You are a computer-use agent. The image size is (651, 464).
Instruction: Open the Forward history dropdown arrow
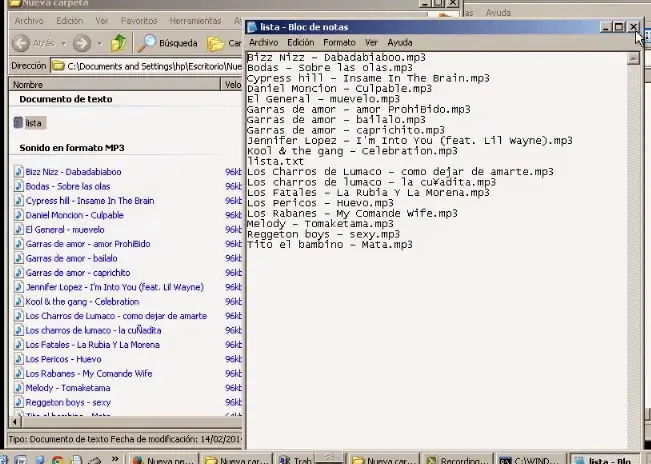coord(100,43)
